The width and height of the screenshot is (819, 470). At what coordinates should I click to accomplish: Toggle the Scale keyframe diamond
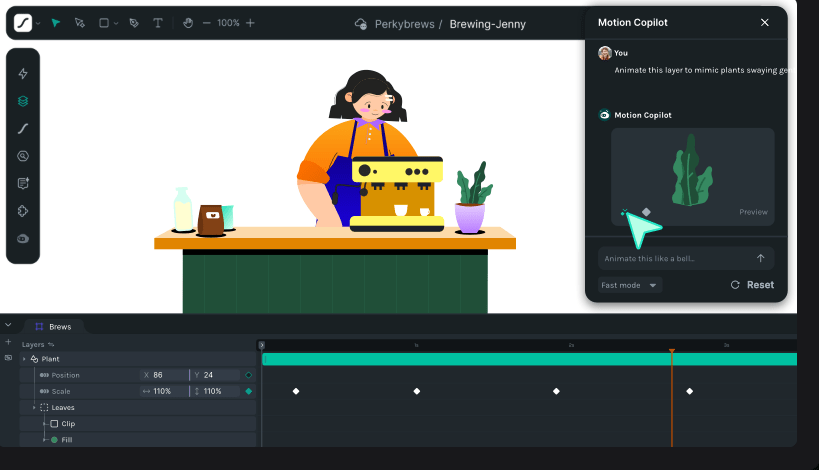[249, 391]
